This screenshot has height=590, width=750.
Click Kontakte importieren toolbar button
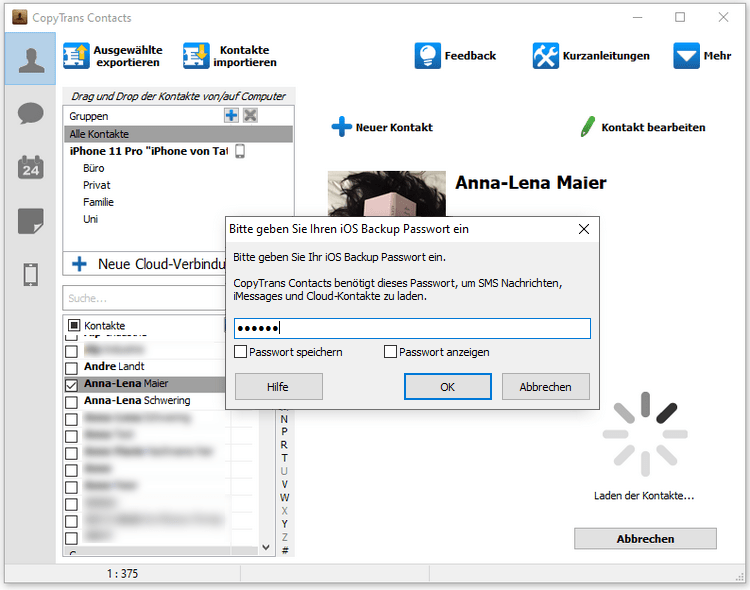pos(230,56)
